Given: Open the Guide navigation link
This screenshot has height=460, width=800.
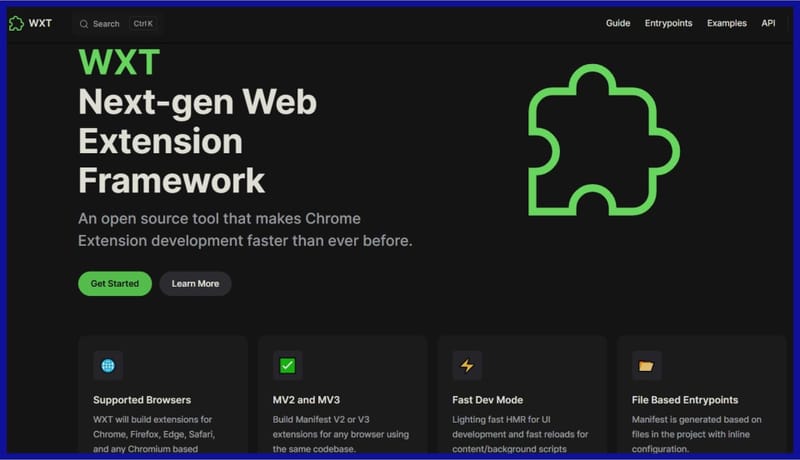Looking at the screenshot, I should pyautogui.click(x=618, y=23).
